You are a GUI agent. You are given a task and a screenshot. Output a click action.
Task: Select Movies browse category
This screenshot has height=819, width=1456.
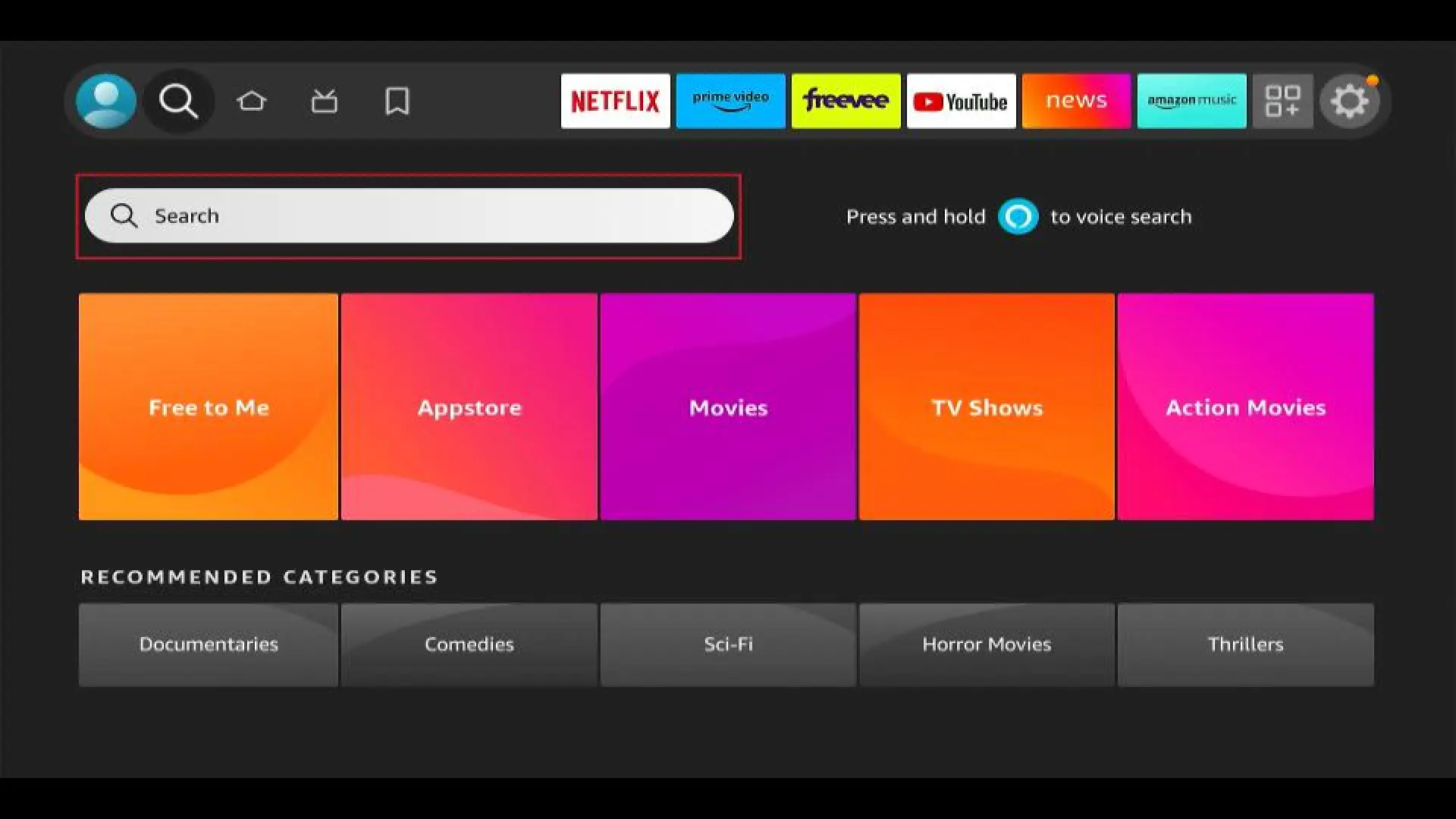point(728,407)
